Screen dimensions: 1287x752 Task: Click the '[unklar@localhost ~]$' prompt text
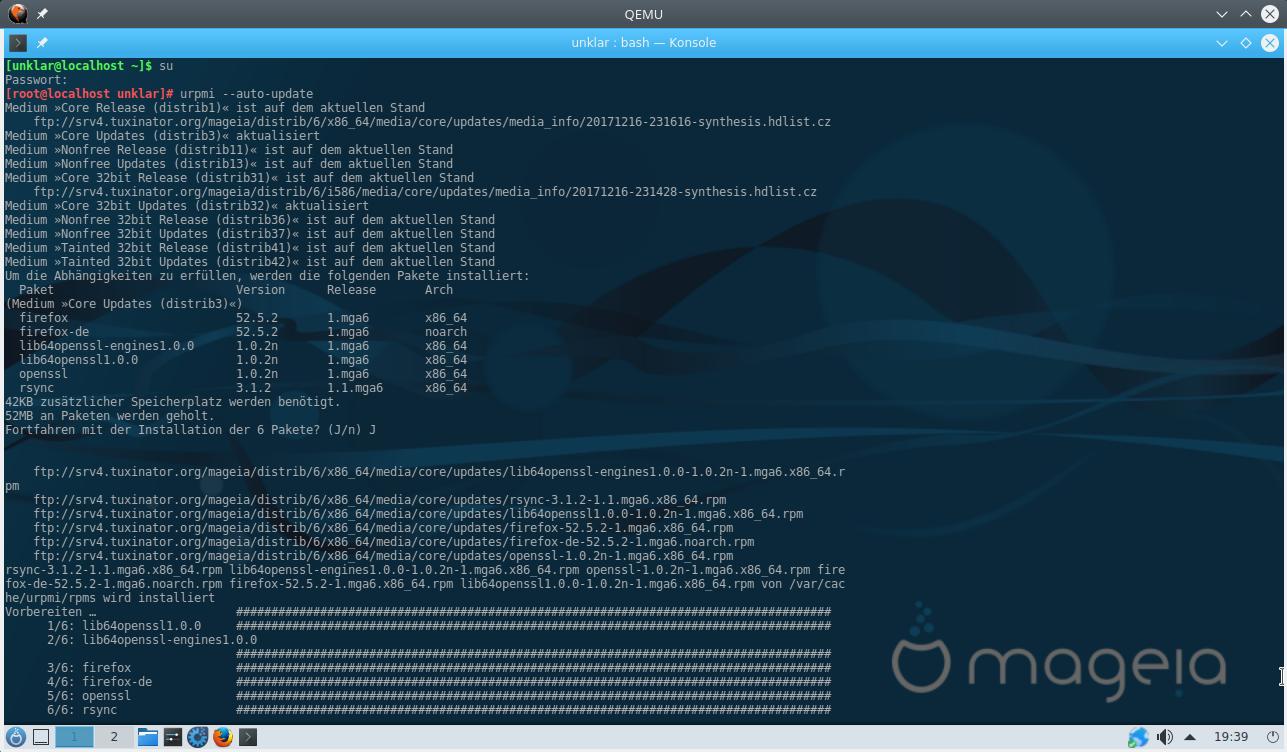(x=79, y=66)
